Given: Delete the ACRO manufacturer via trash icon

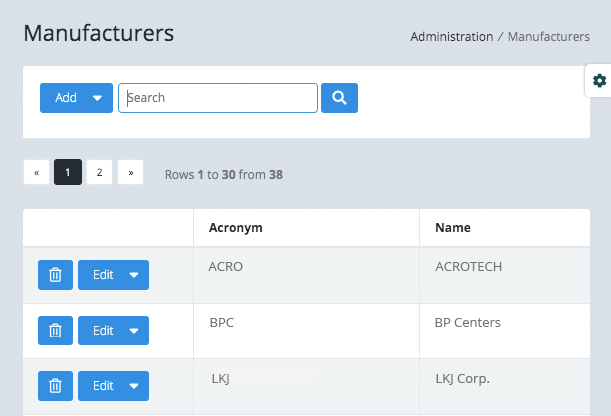Looking at the screenshot, I should pyautogui.click(x=55, y=275).
